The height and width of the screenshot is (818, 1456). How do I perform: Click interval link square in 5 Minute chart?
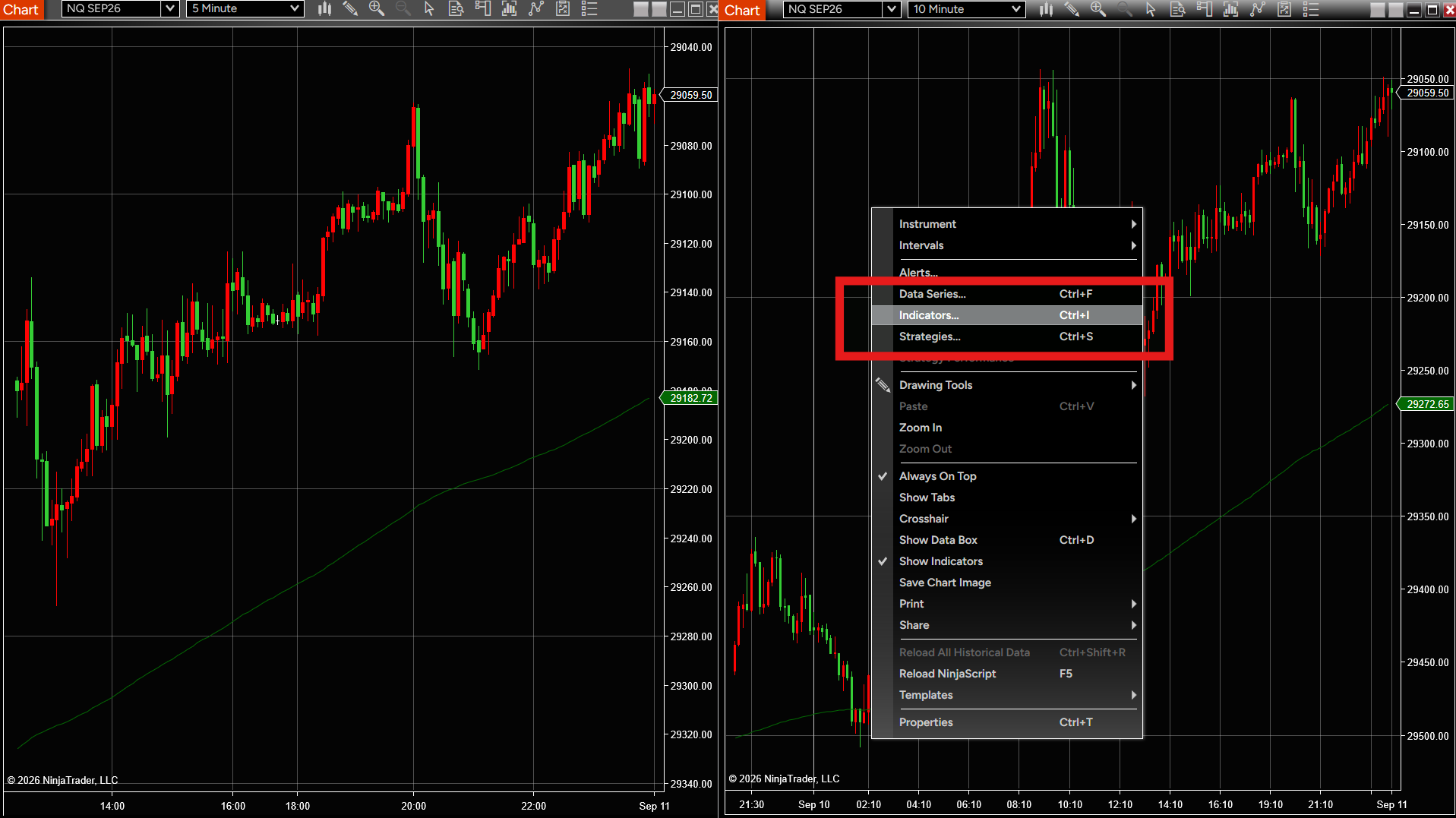point(659,9)
